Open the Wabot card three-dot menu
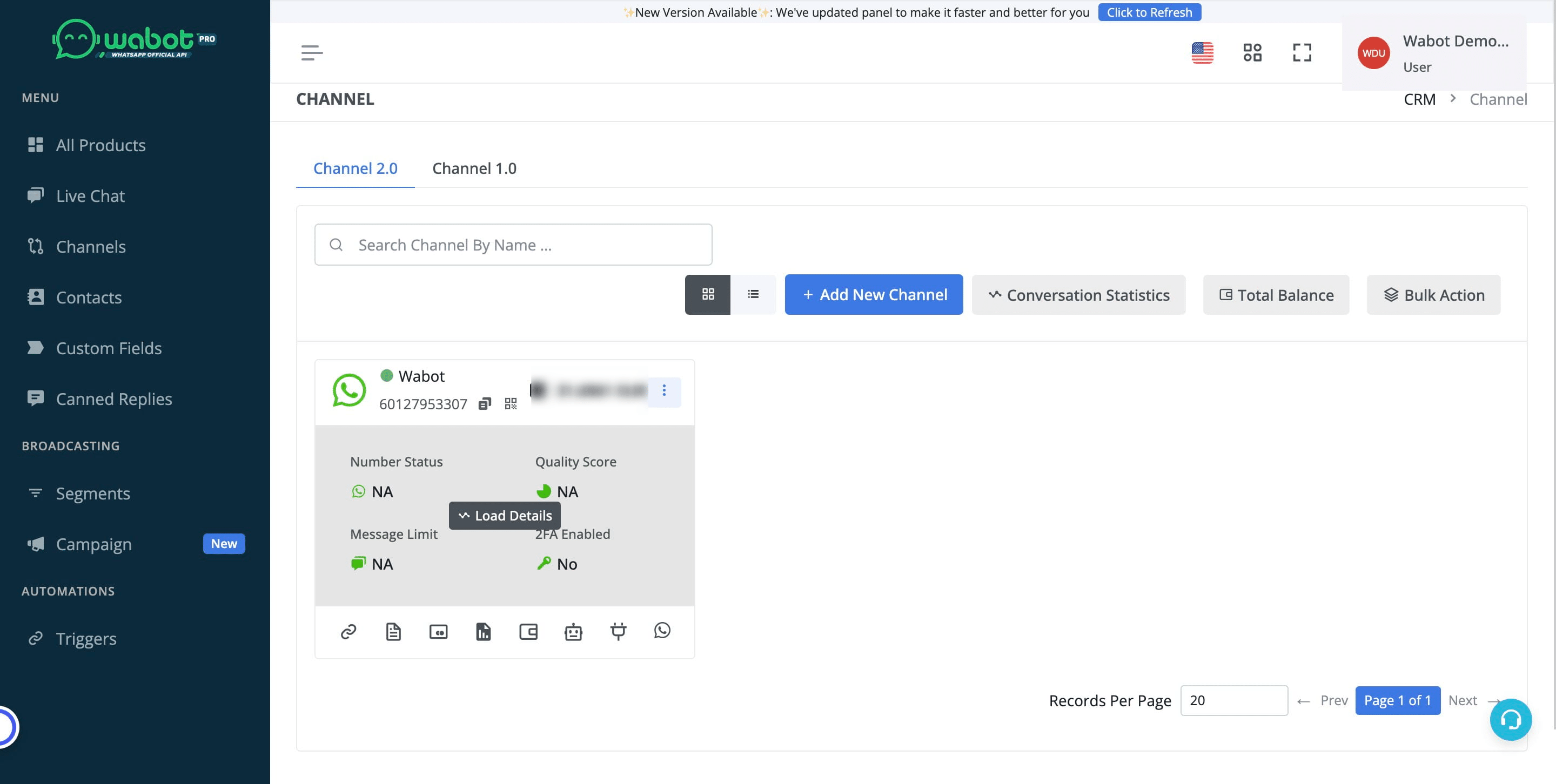 (664, 390)
